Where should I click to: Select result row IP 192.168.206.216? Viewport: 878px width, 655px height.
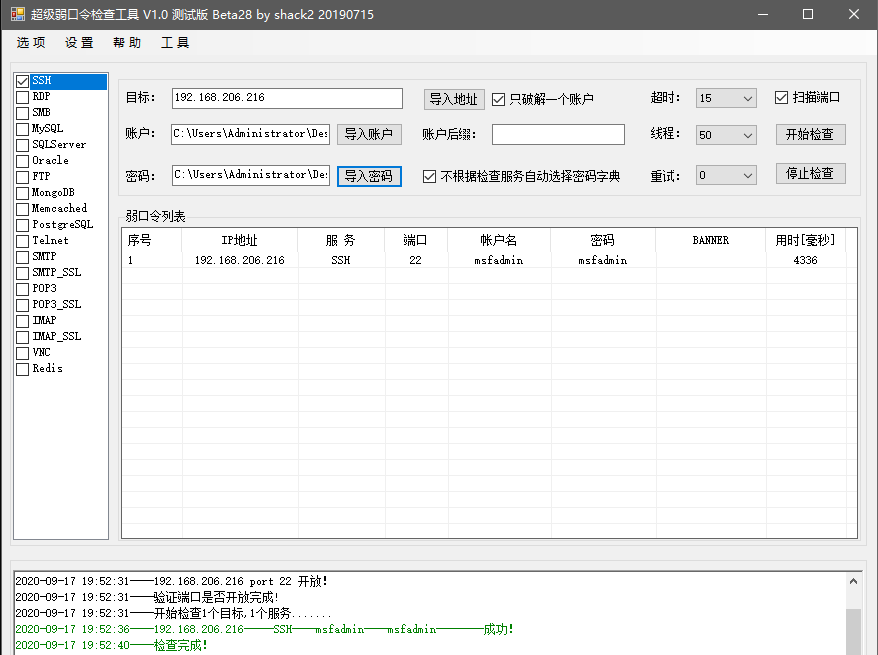click(x=240, y=260)
